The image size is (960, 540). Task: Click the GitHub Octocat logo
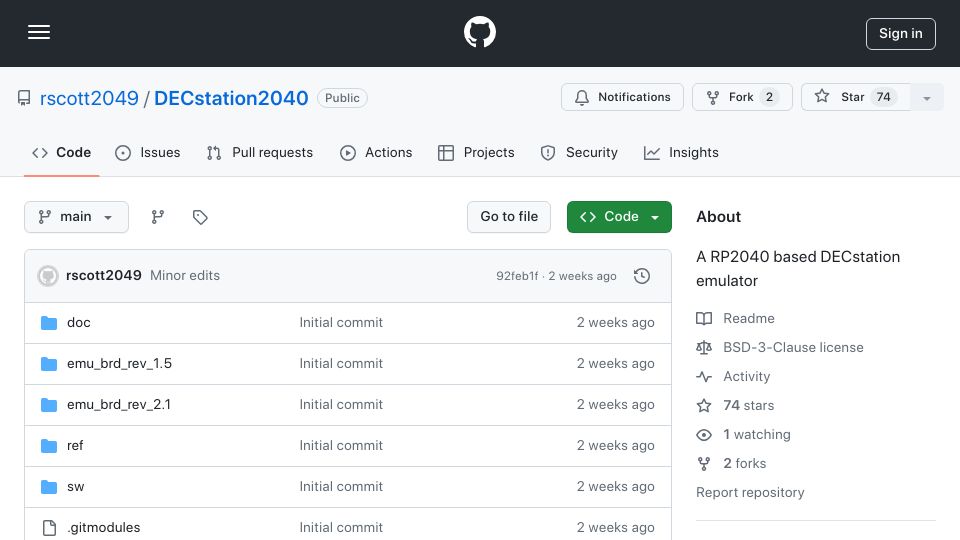(479, 32)
